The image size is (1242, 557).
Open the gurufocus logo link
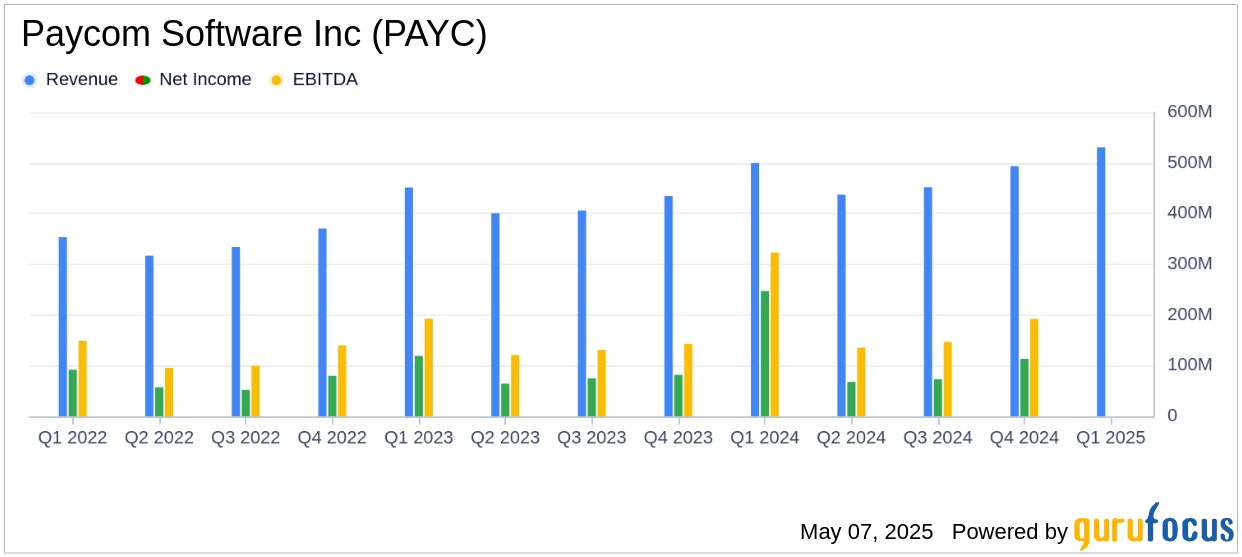1153,528
